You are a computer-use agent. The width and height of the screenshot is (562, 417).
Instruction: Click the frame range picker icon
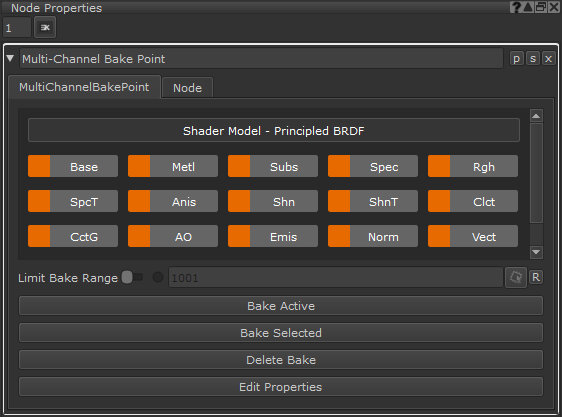click(x=515, y=277)
